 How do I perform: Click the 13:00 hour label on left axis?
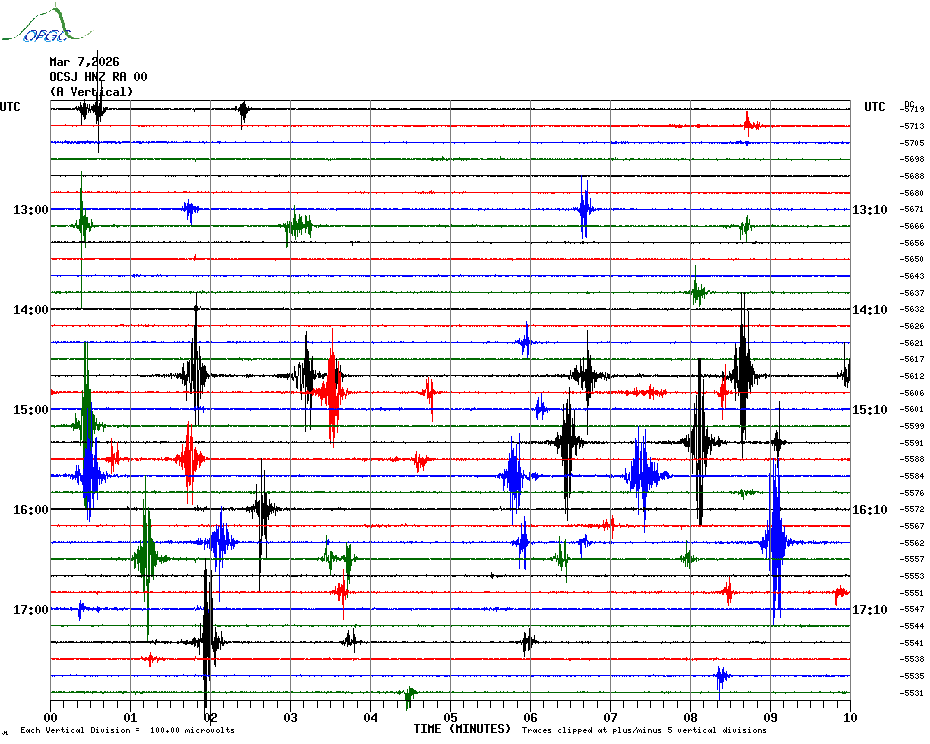click(30, 210)
